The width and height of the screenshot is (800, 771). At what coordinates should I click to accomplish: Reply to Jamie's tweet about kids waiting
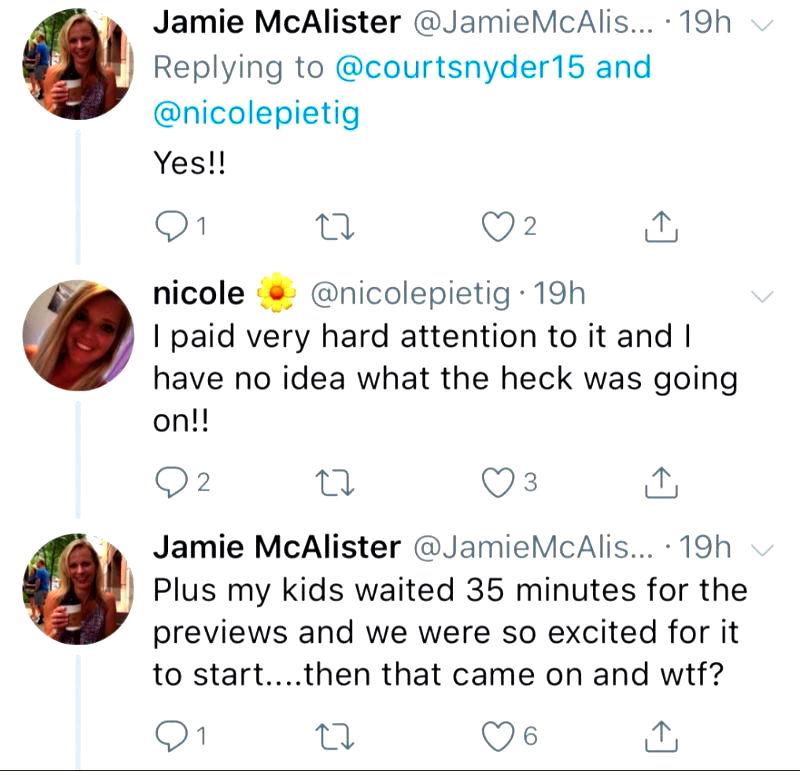[x=172, y=737]
